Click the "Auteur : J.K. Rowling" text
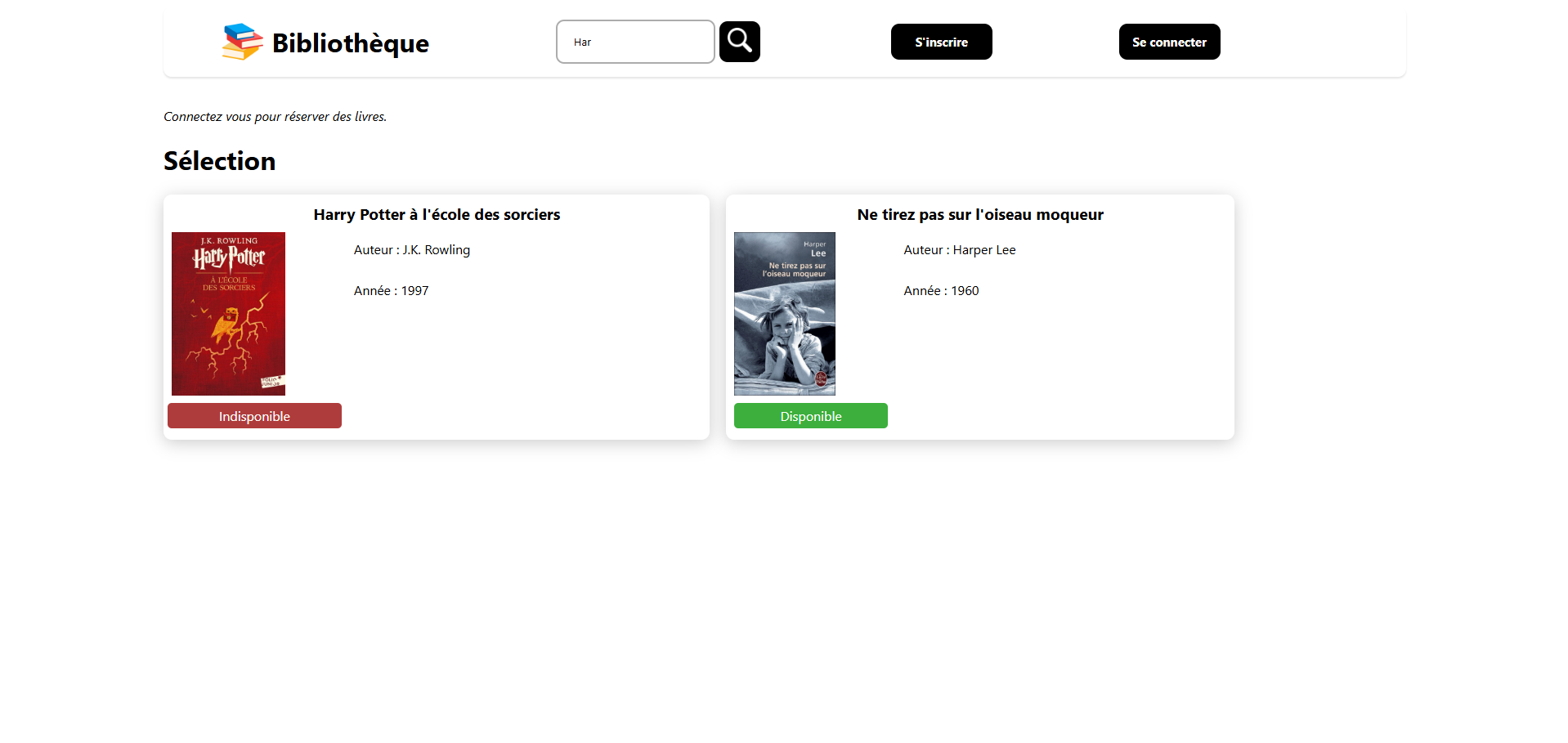1568x743 pixels. pyautogui.click(x=411, y=250)
